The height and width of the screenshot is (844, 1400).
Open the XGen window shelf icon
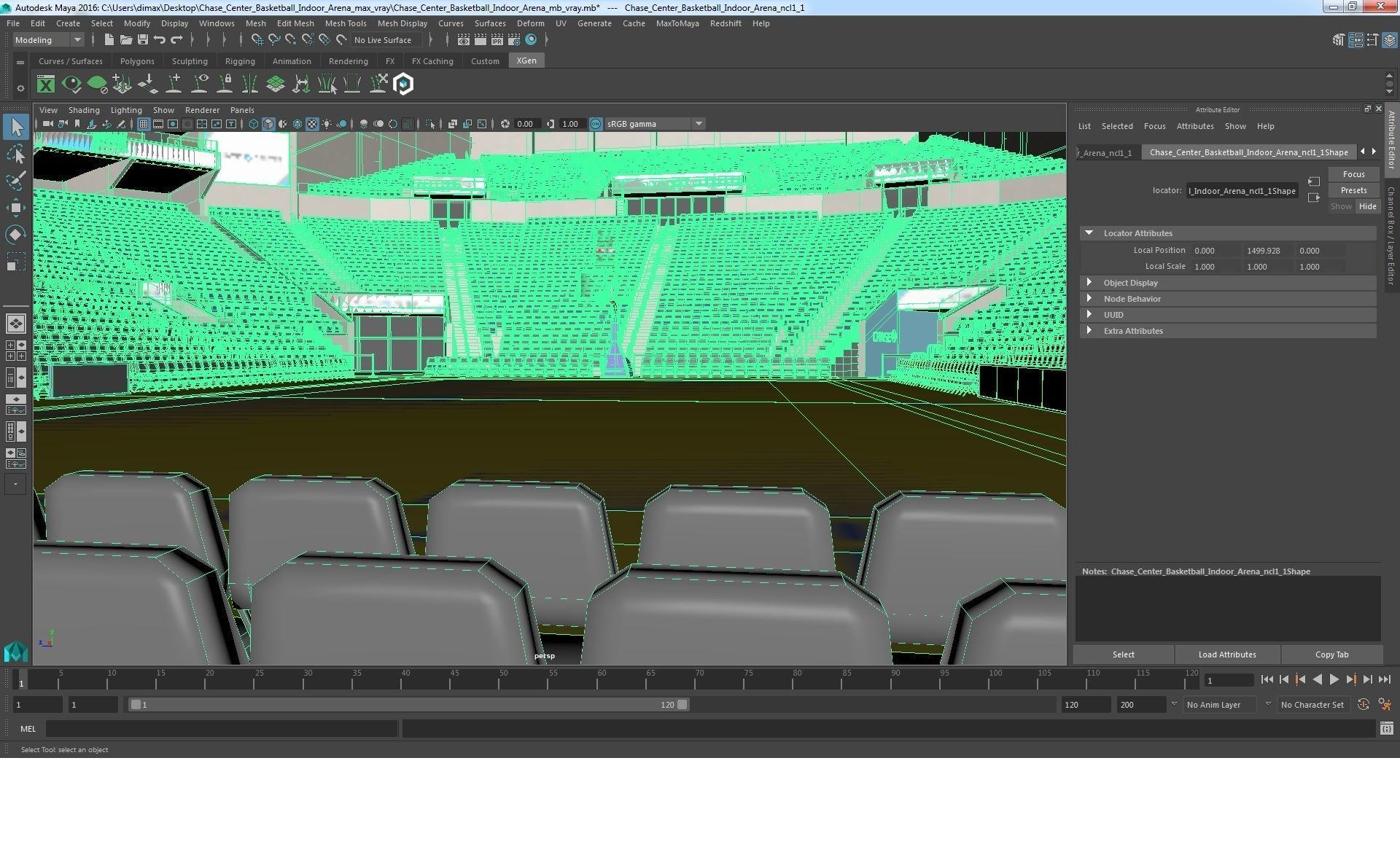click(46, 85)
